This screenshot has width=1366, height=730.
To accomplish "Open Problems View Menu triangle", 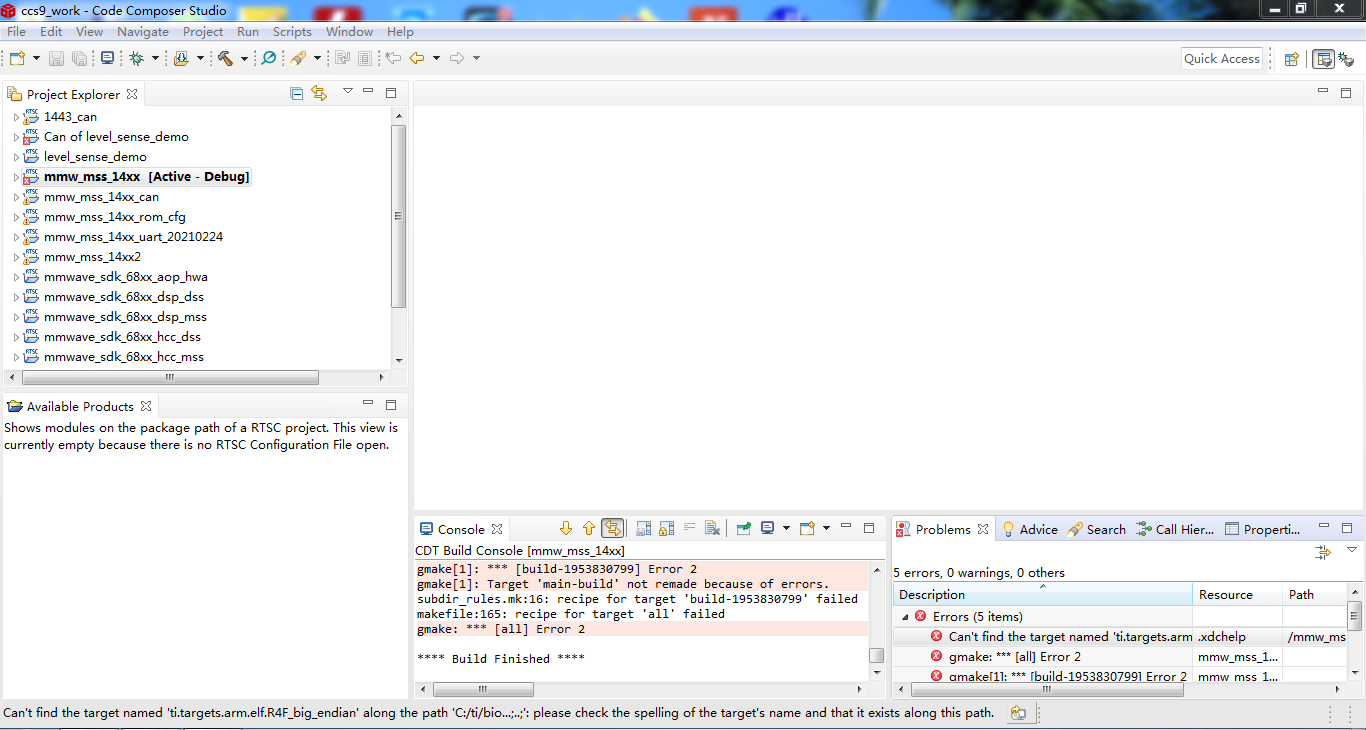I will 1351,550.
